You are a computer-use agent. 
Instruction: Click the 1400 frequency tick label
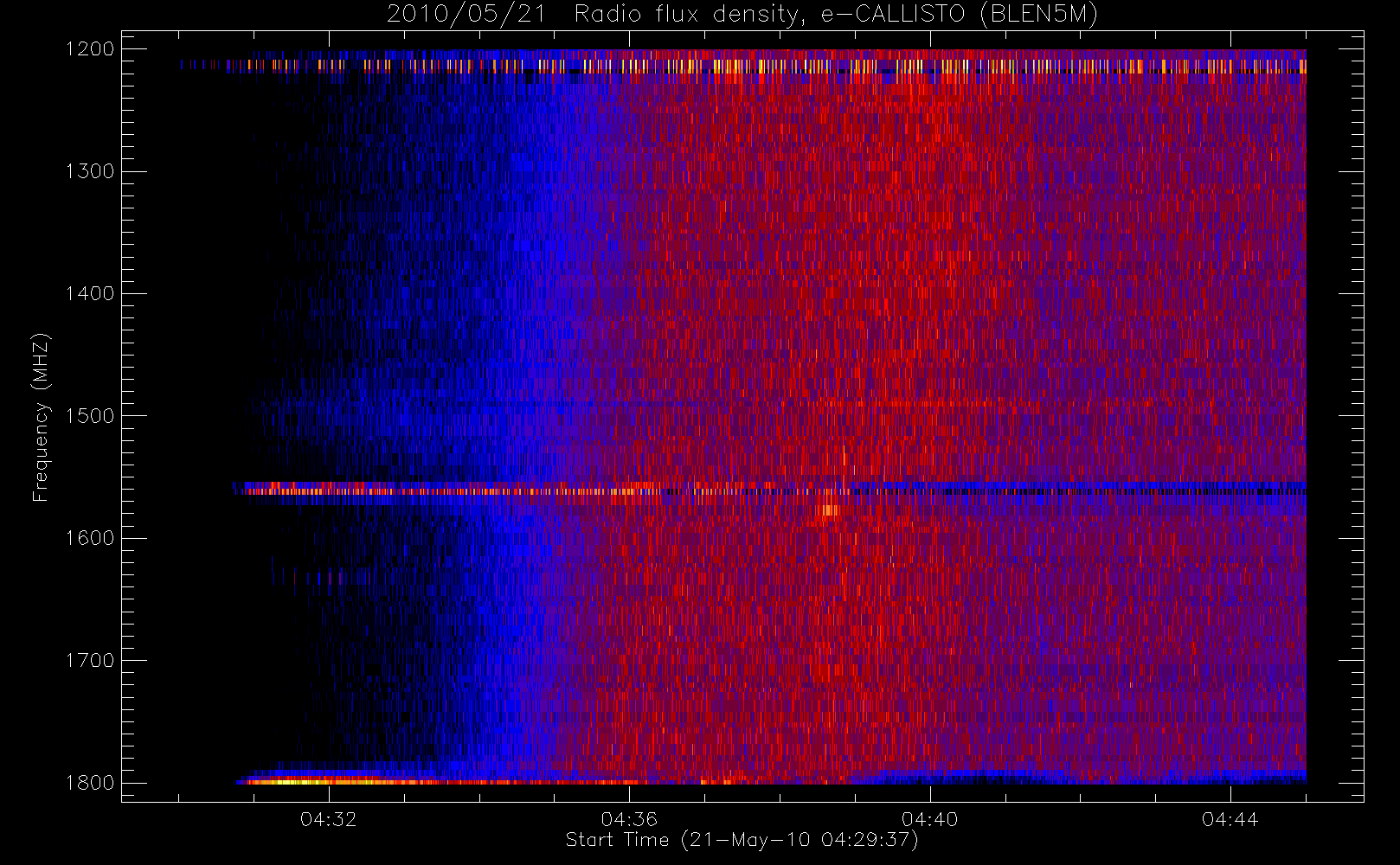(x=90, y=293)
